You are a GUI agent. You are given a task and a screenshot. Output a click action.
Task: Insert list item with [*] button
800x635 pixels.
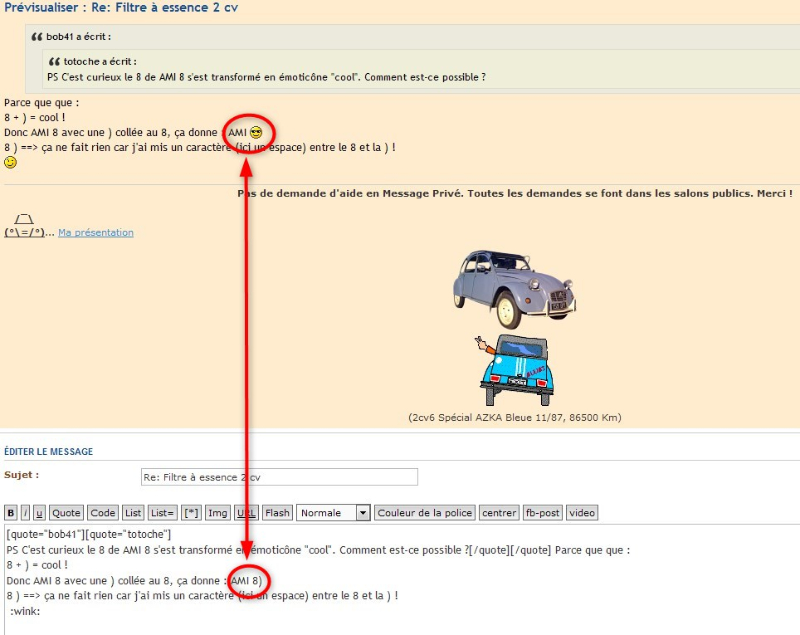191,513
